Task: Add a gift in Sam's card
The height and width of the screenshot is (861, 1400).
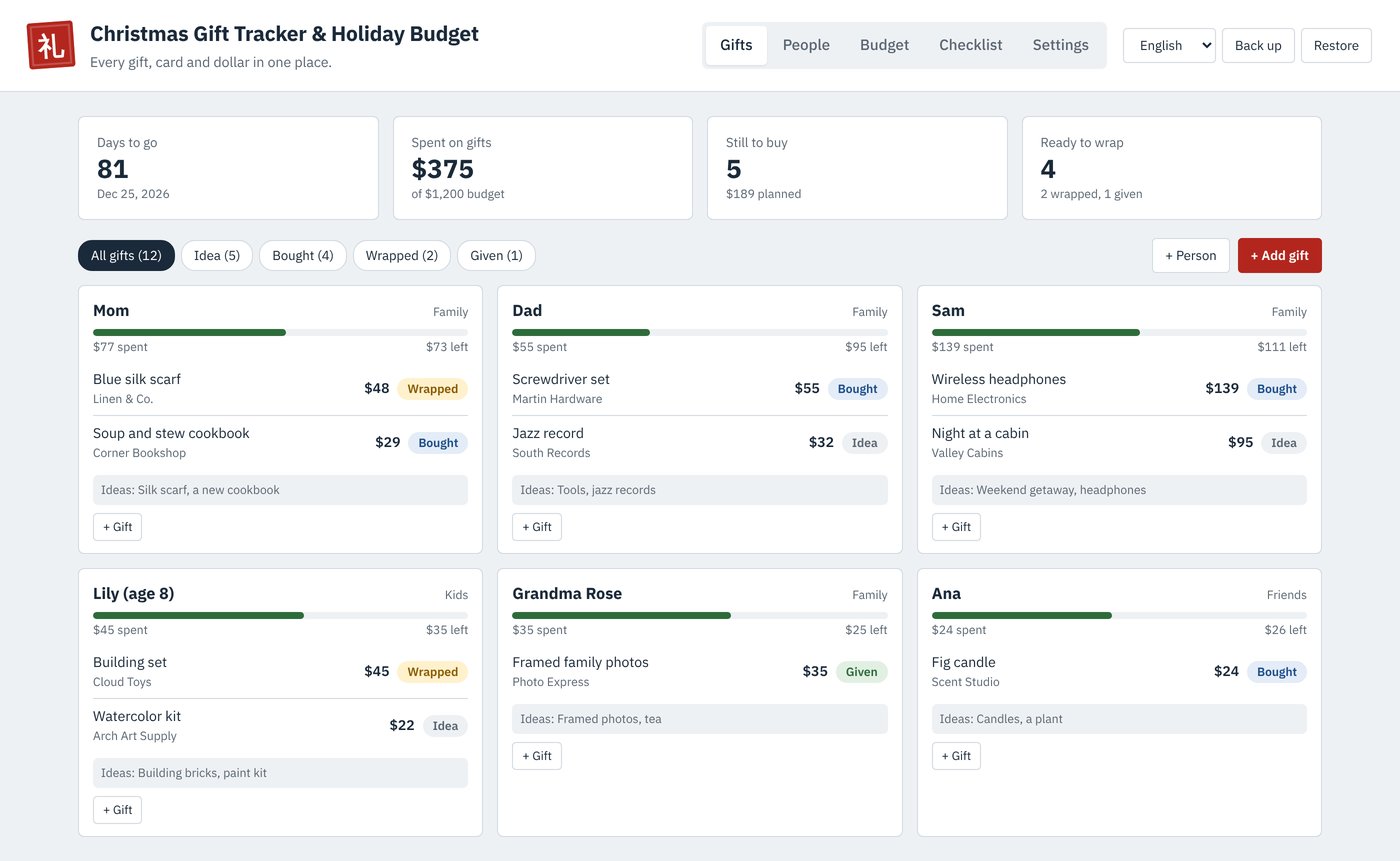Action: point(956,527)
